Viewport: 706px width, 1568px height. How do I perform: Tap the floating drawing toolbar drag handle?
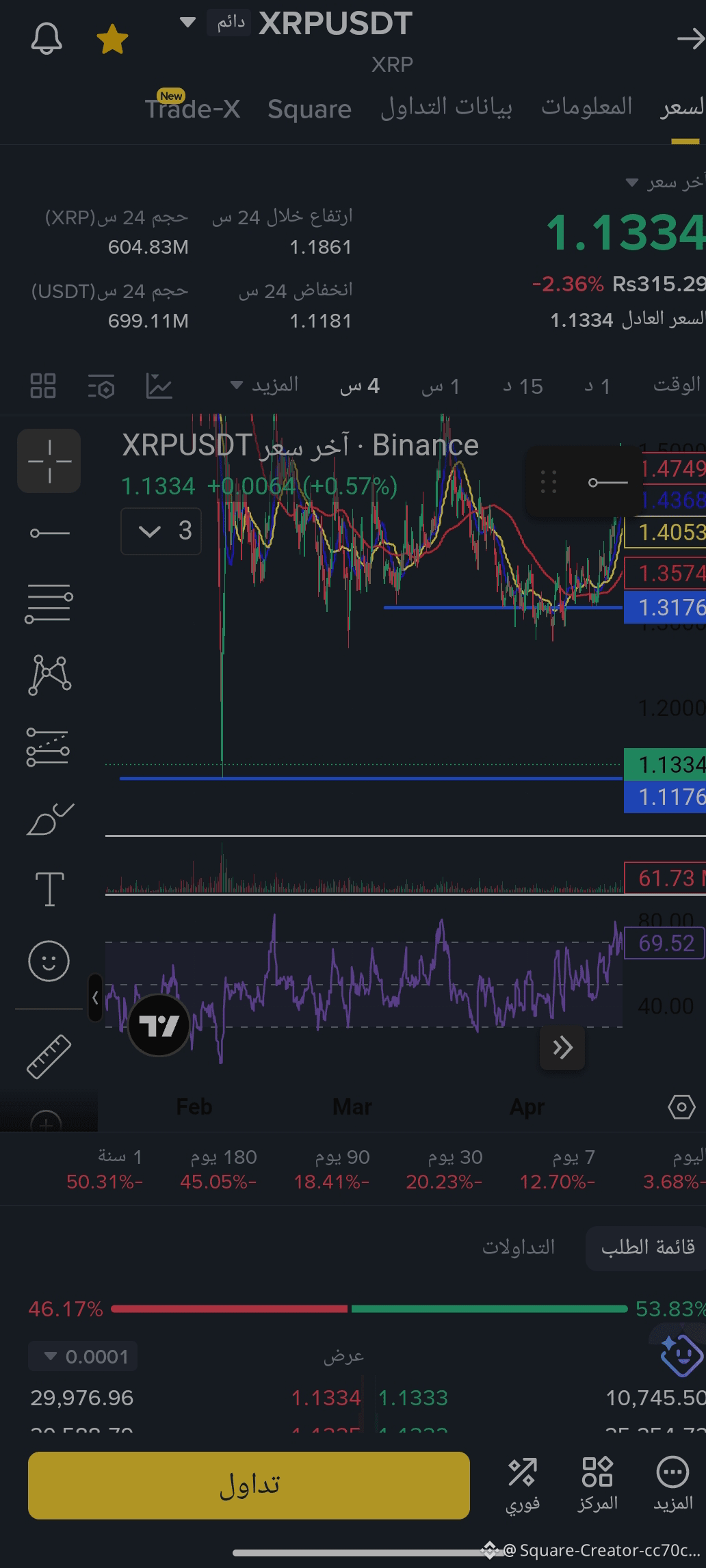[549, 482]
